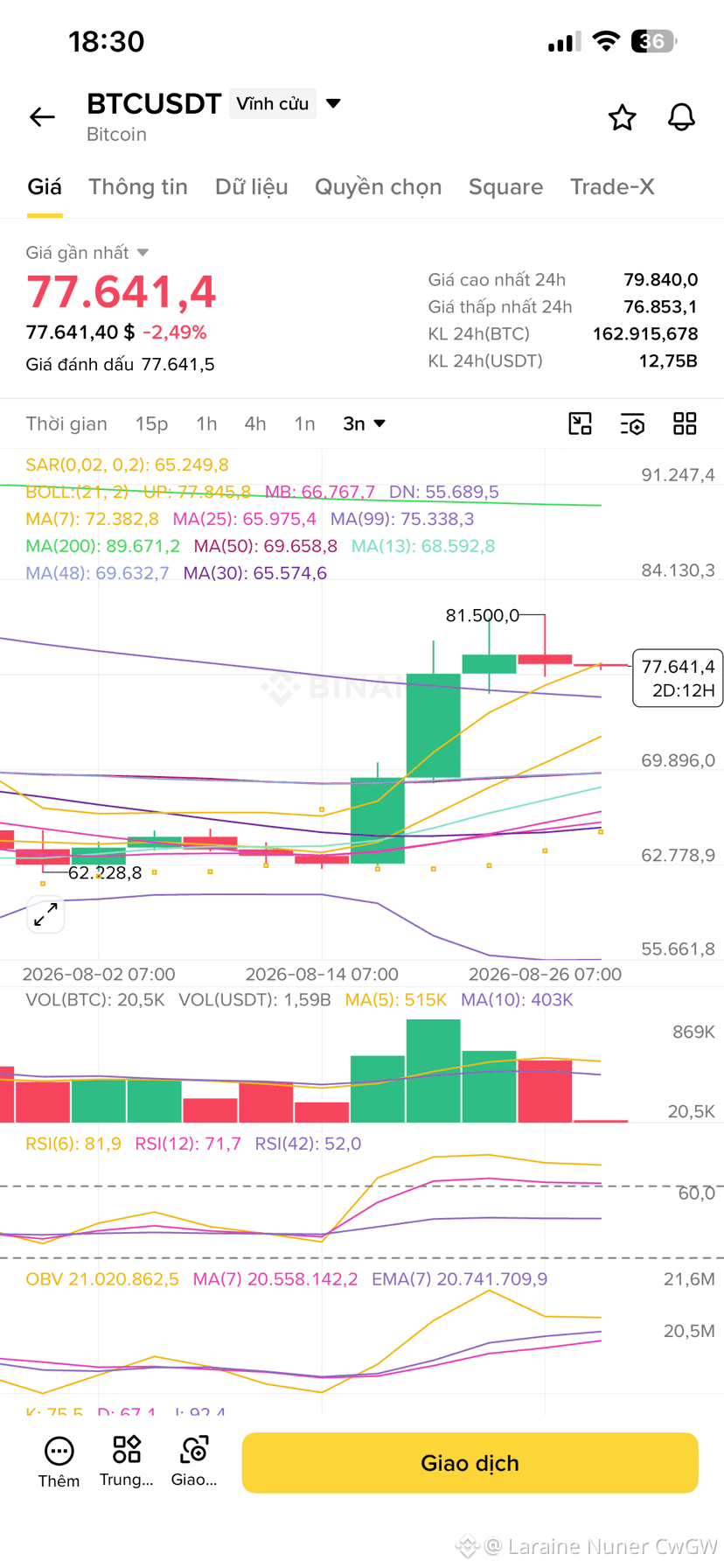Tap the 24h low value 76.853,1

click(660, 307)
